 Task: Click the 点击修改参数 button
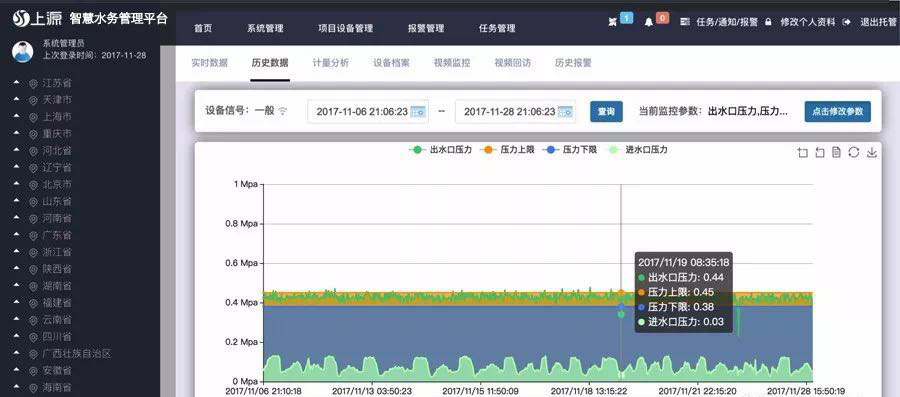837,111
